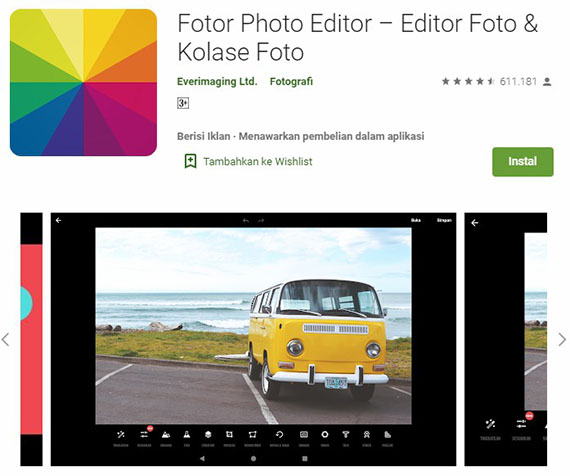
Task: Click the Fotor Photo Editor title text
Action: click(x=358, y=38)
